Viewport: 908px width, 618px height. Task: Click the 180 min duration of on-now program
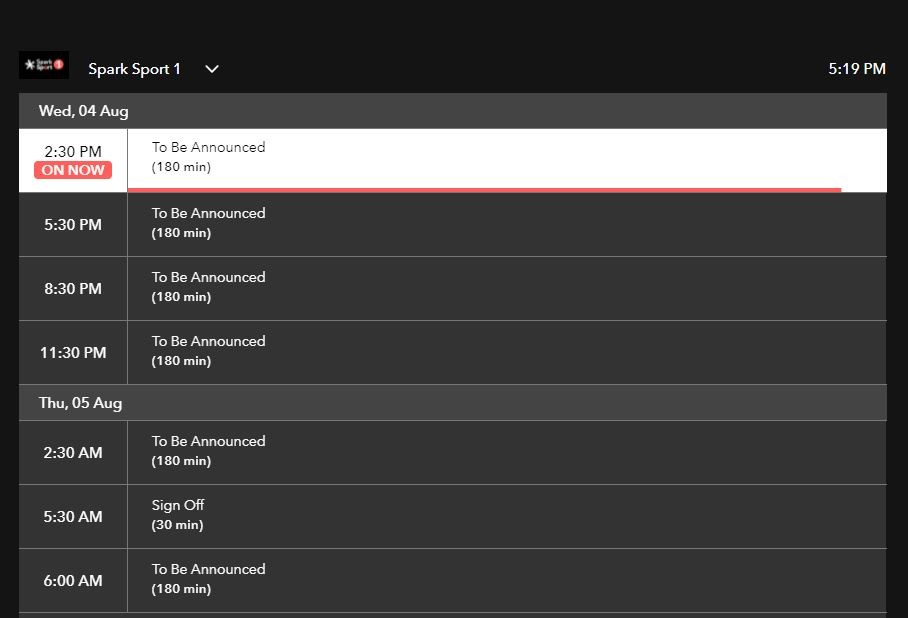[x=181, y=167]
